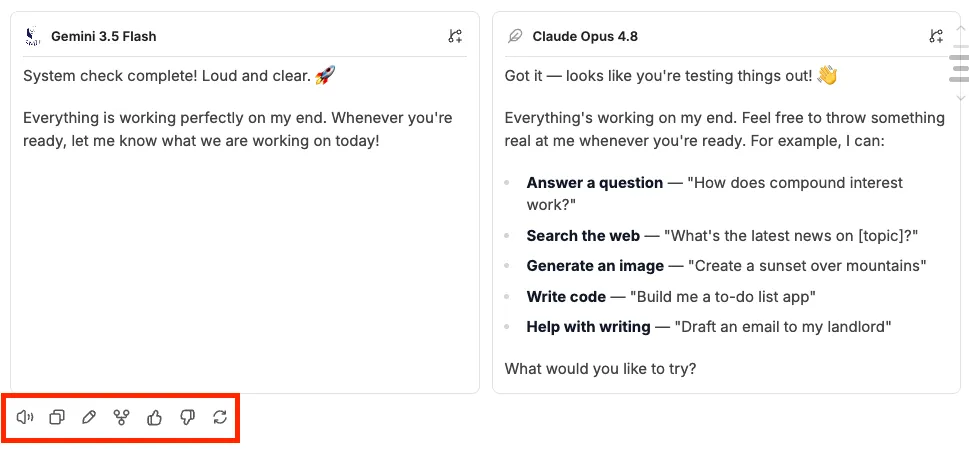This screenshot has width=969, height=449.
Task: Click the bold "Write code" text
Action: (566, 296)
